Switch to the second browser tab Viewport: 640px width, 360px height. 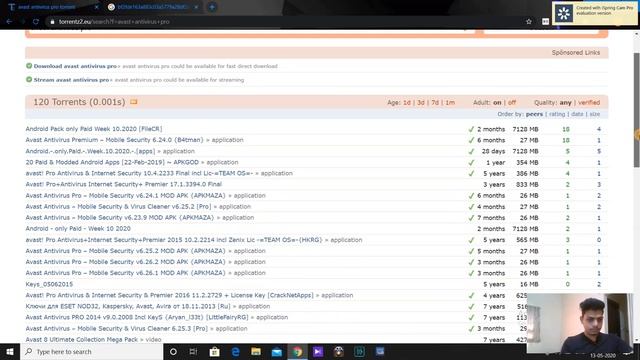click(152, 7)
